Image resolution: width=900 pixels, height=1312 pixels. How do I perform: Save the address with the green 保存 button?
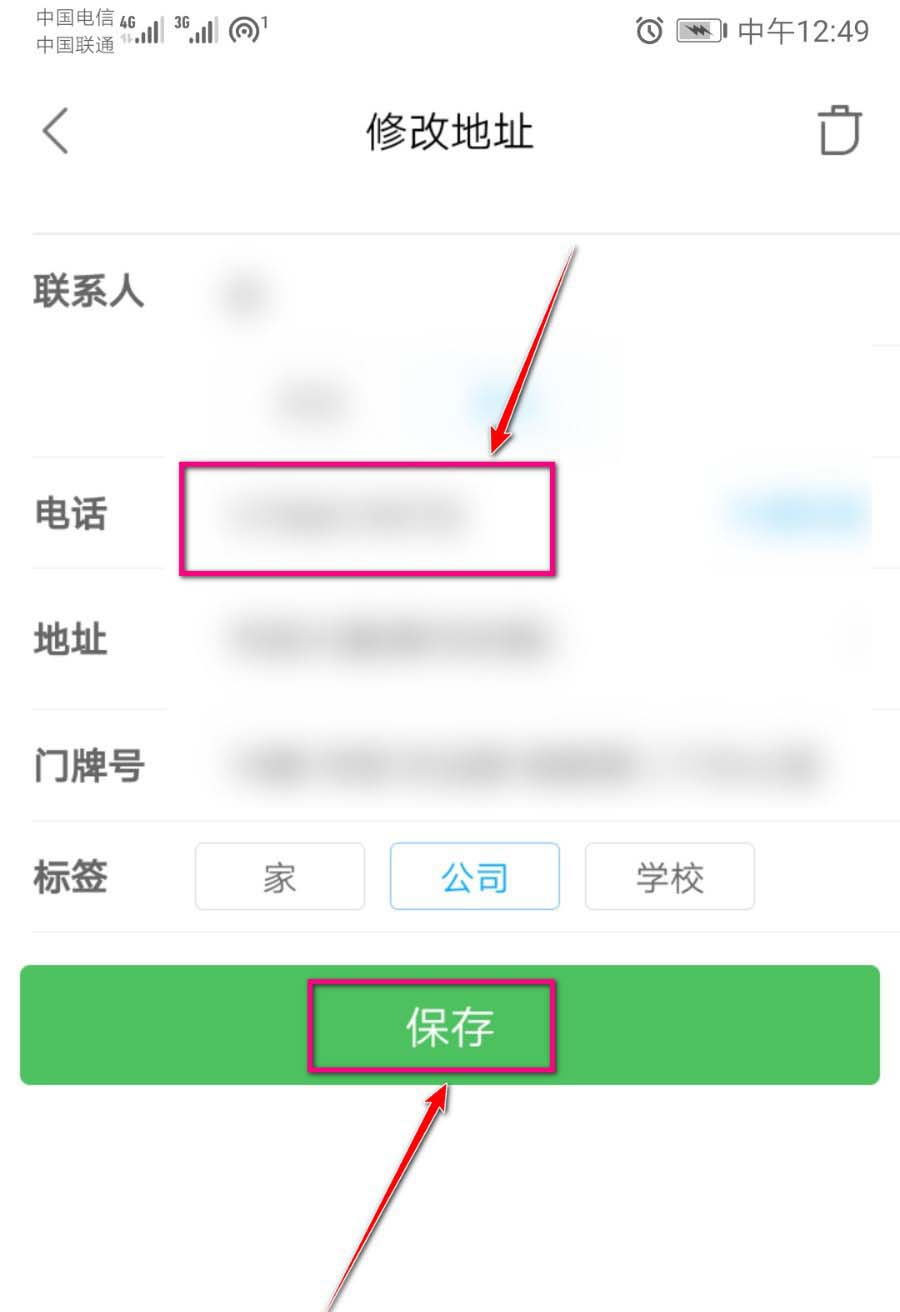tap(450, 1025)
